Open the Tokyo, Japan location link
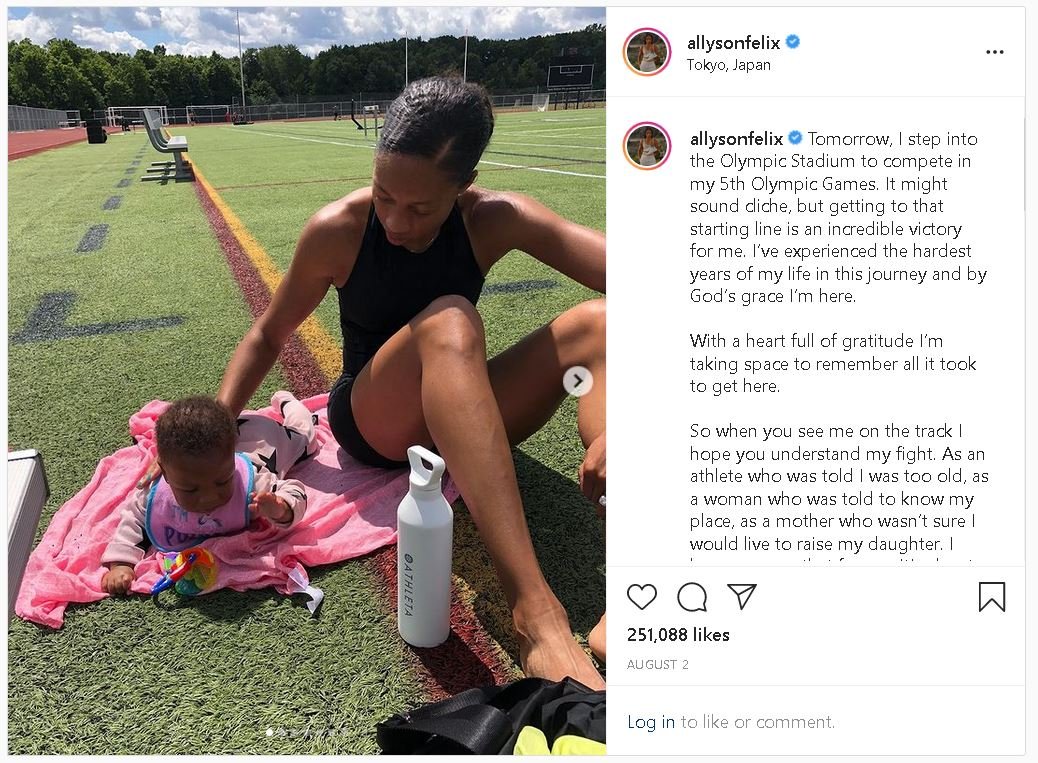This screenshot has height=763, width=1038. coord(728,65)
